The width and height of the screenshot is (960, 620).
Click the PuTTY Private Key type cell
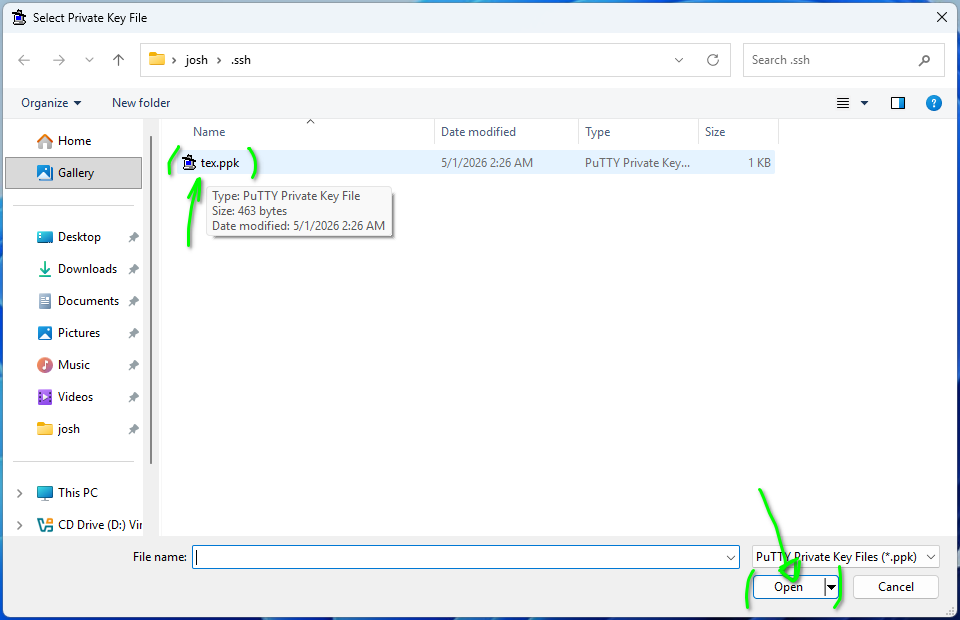point(637,163)
